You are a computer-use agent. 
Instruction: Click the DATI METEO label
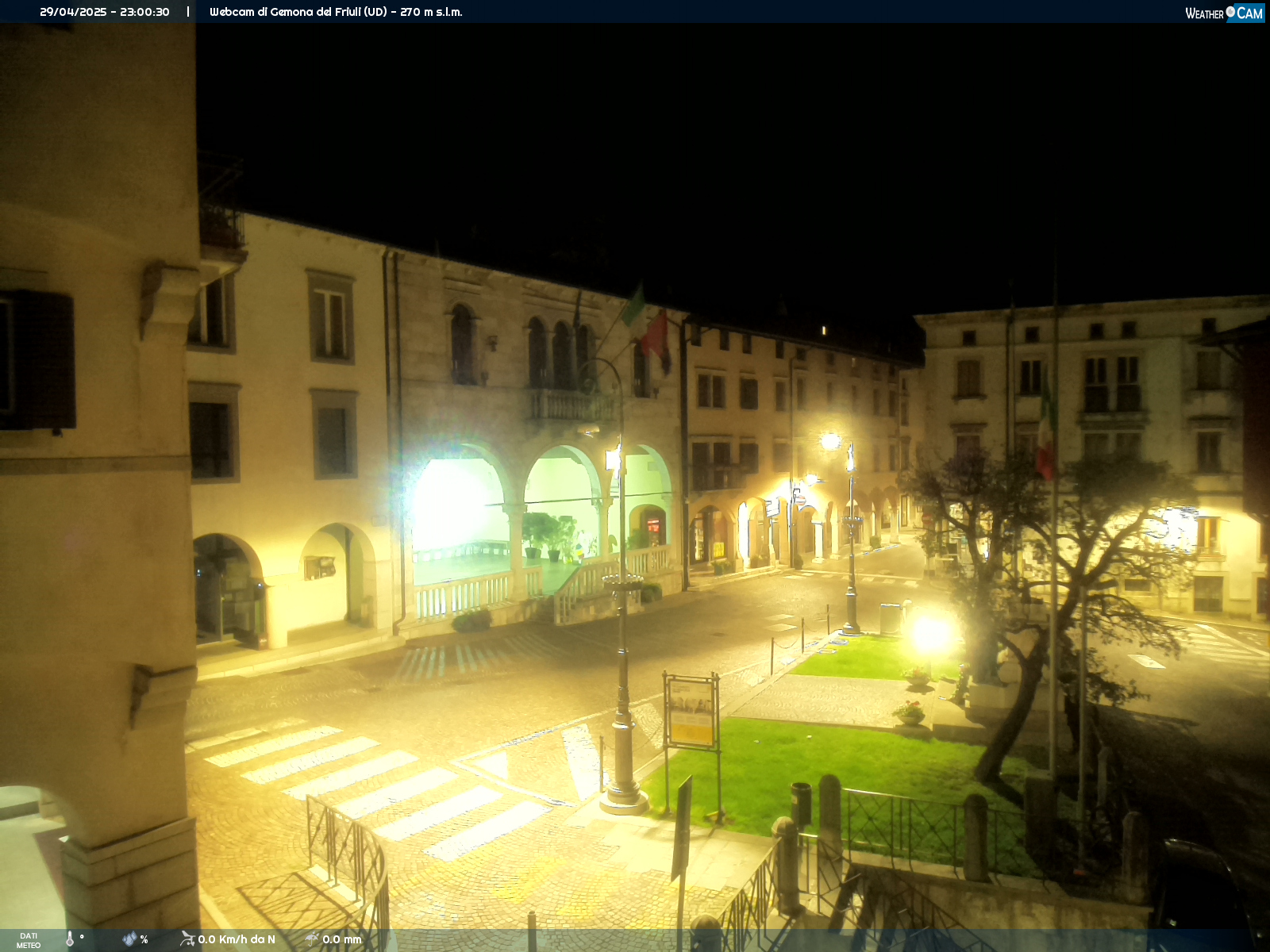pyautogui.click(x=29, y=941)
